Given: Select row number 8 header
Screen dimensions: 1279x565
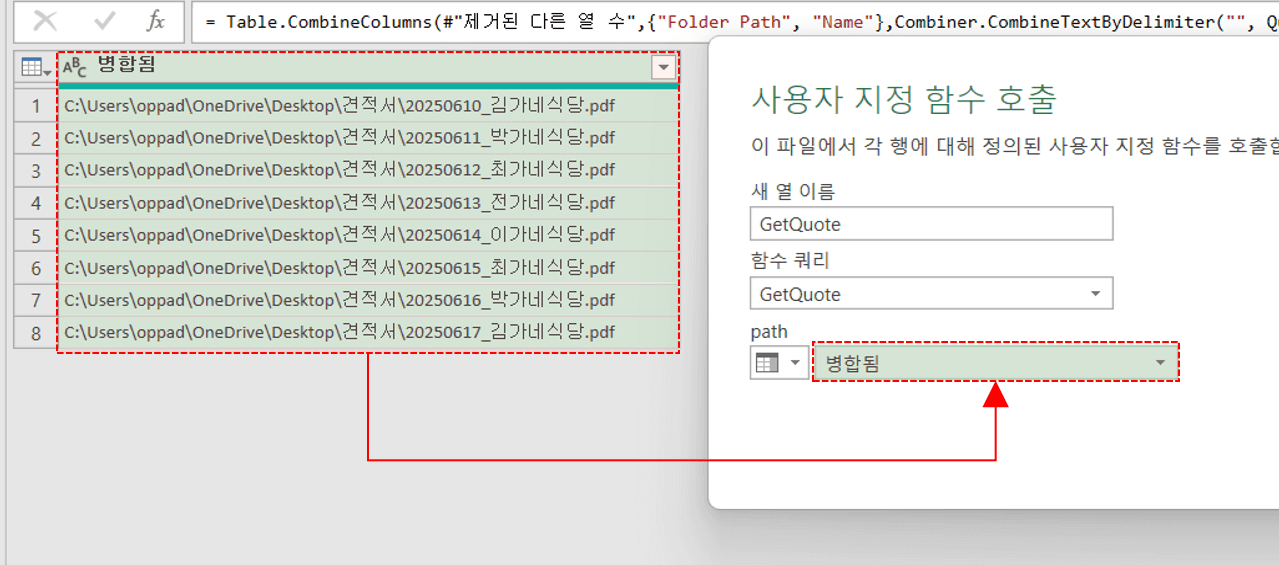Looking at the screenshot, I should (x=36, y=333).
